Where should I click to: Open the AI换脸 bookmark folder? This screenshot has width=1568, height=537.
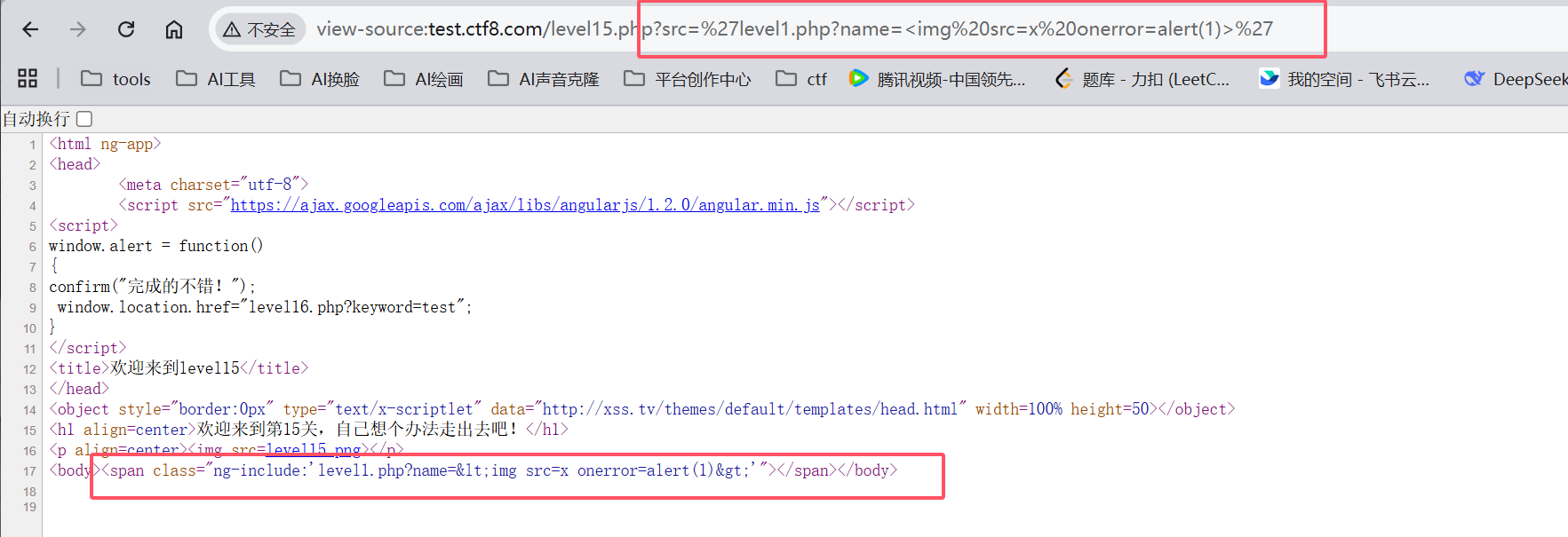[320, 79]
